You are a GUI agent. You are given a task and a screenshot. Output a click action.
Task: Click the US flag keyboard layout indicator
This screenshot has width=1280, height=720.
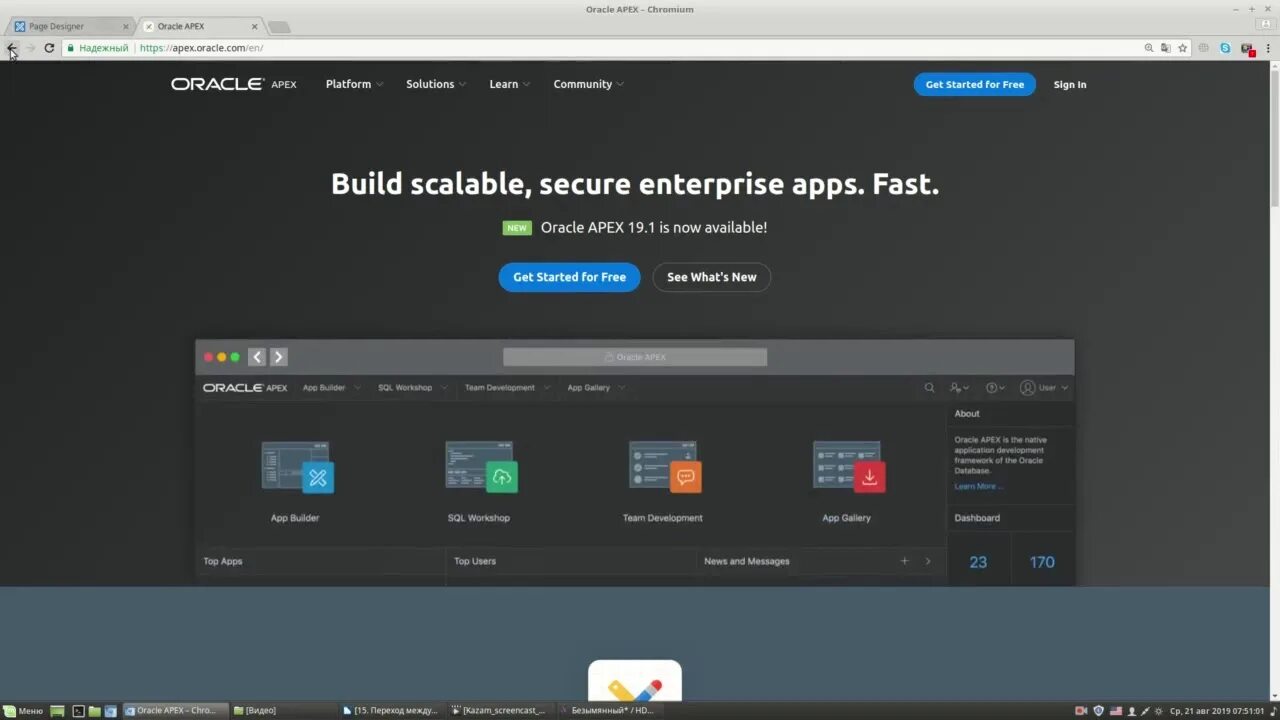coord(1115,711)
